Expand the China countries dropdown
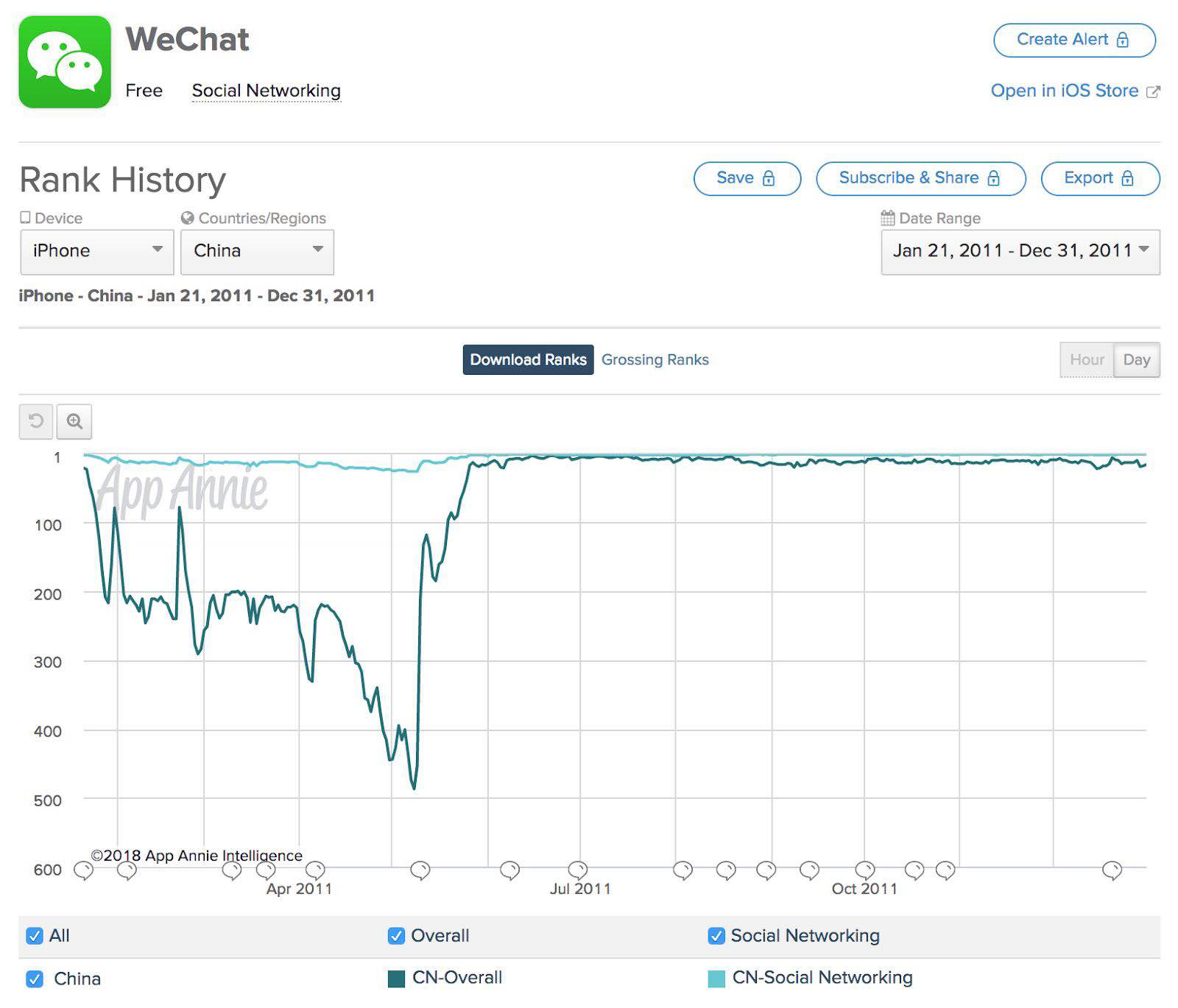The image size is (1178, 1008). point(257,251)
